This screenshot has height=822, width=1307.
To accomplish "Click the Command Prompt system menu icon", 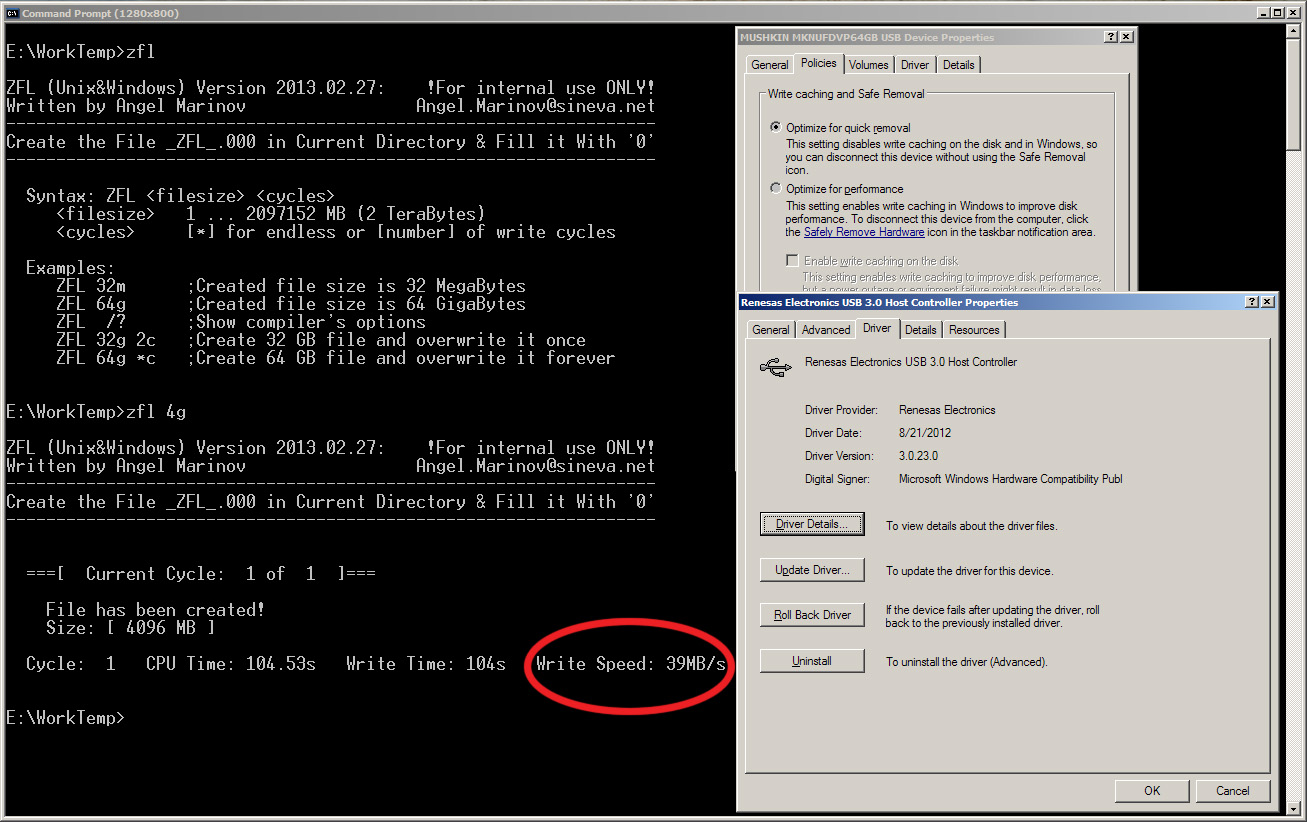I will tap(12, 13).
